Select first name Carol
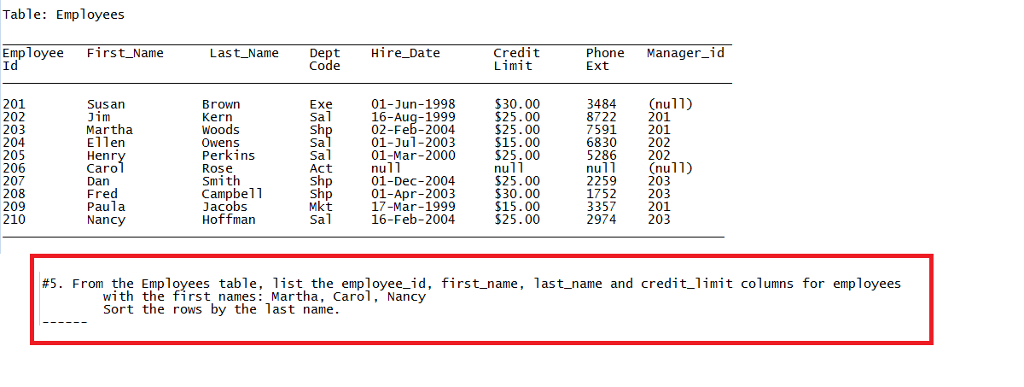The image size is (1024, 387). point(106,168)
